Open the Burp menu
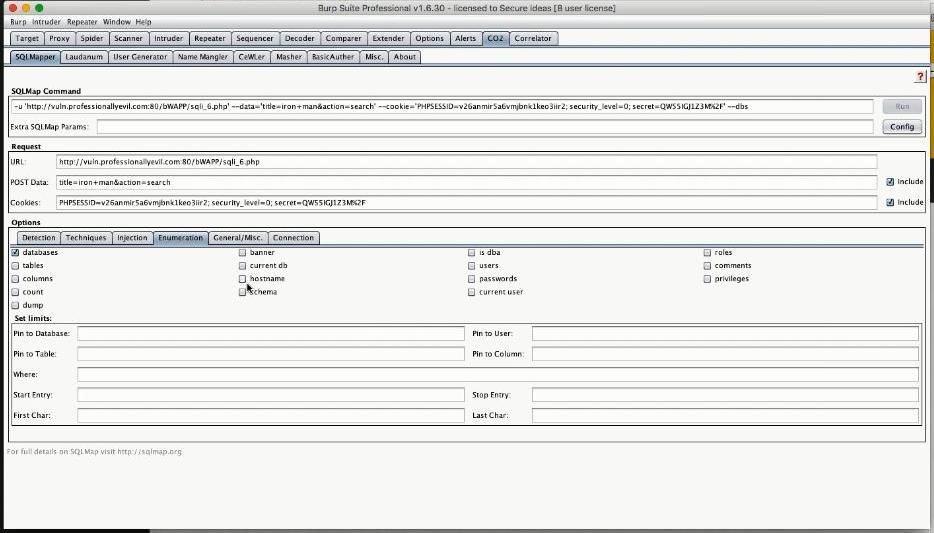The width and height of the screenshot is (934, 533). [x=18, y=21]
